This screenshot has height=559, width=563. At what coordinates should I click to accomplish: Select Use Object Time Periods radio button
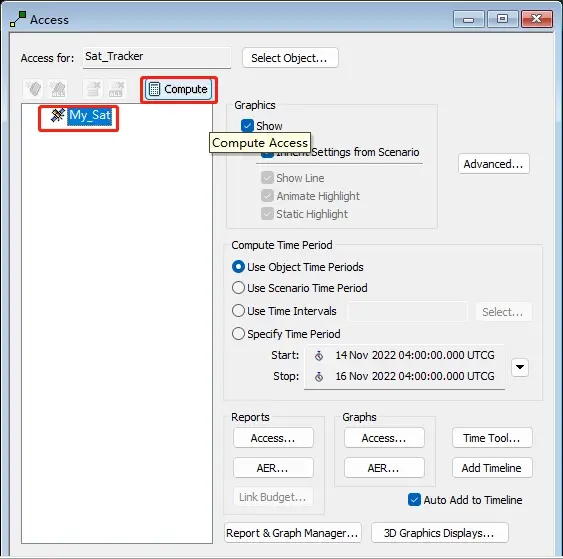[x=238, y=267]
